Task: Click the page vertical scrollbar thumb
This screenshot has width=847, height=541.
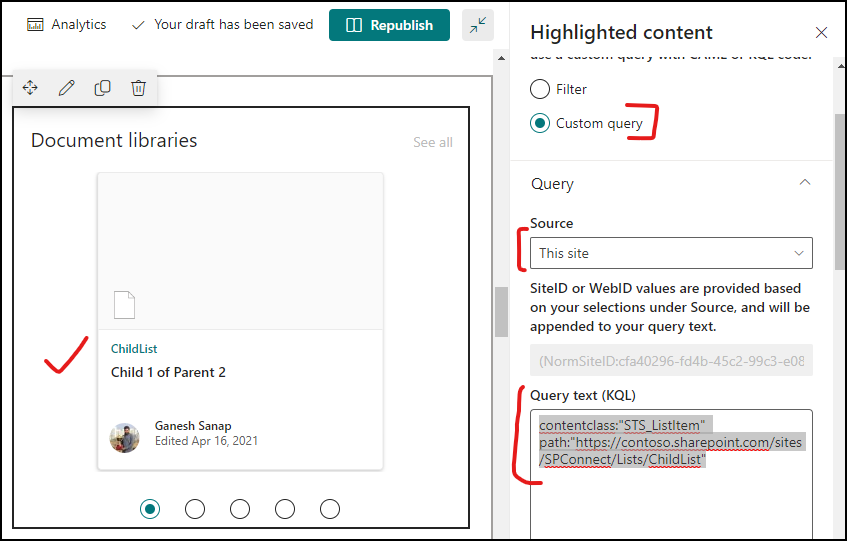Action: tap(501, 312)
